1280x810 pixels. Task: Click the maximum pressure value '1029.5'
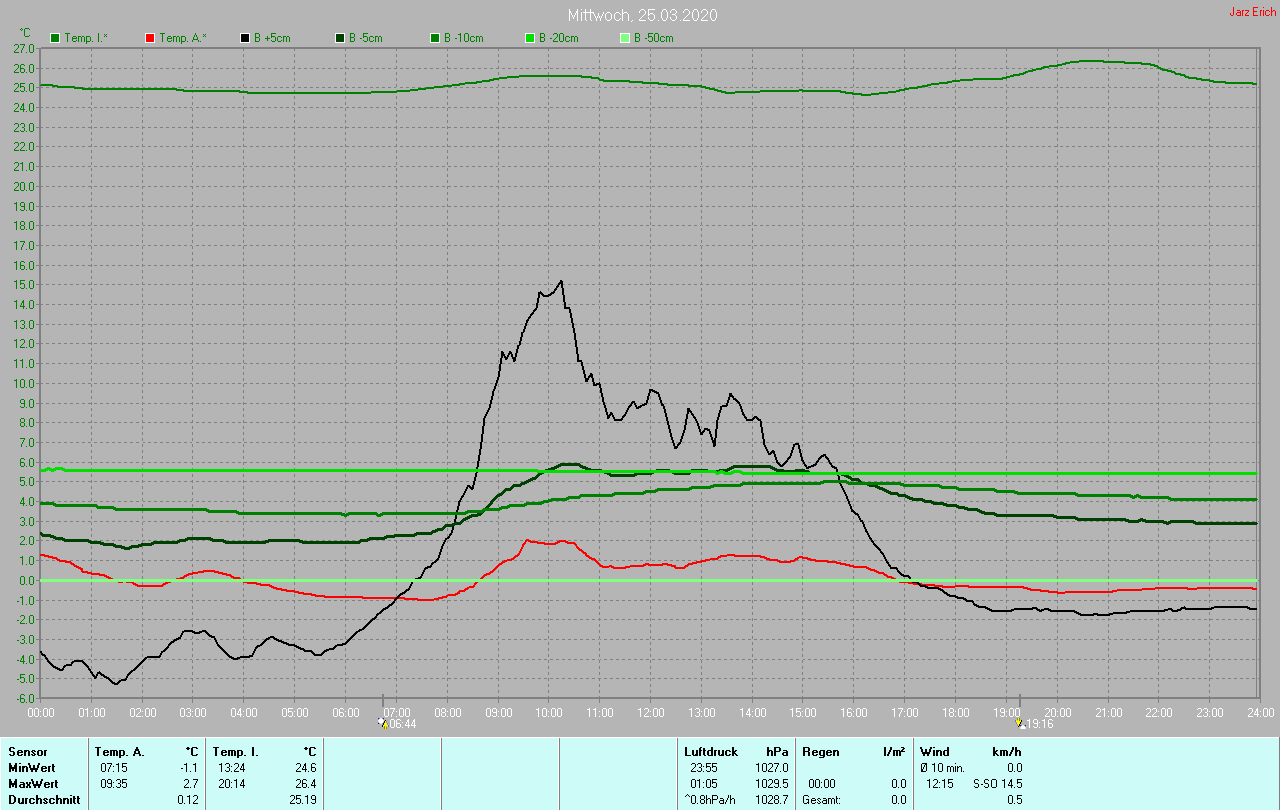click(x=772, y=783)
